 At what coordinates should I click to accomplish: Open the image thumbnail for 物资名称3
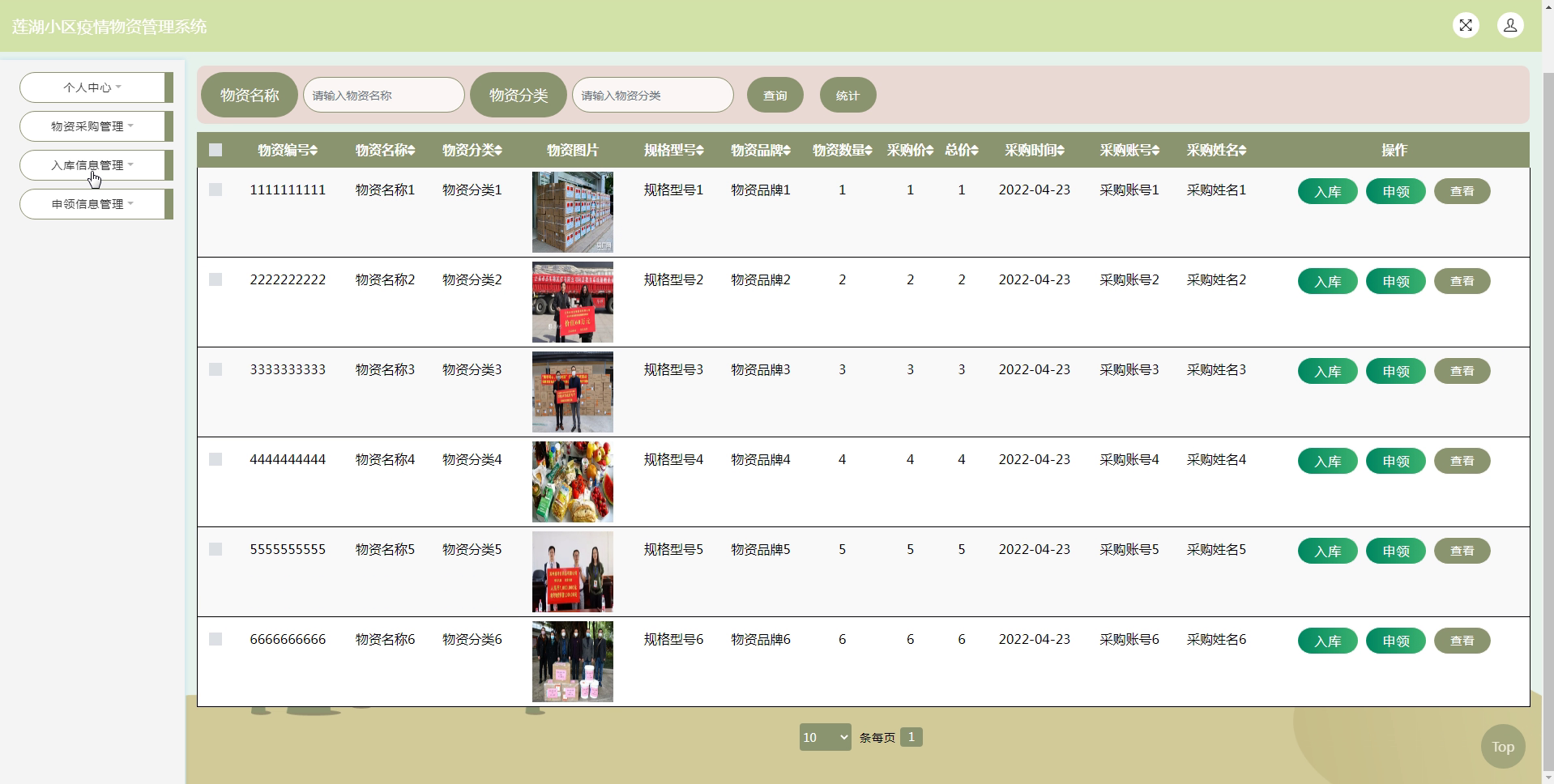(573, 392)
